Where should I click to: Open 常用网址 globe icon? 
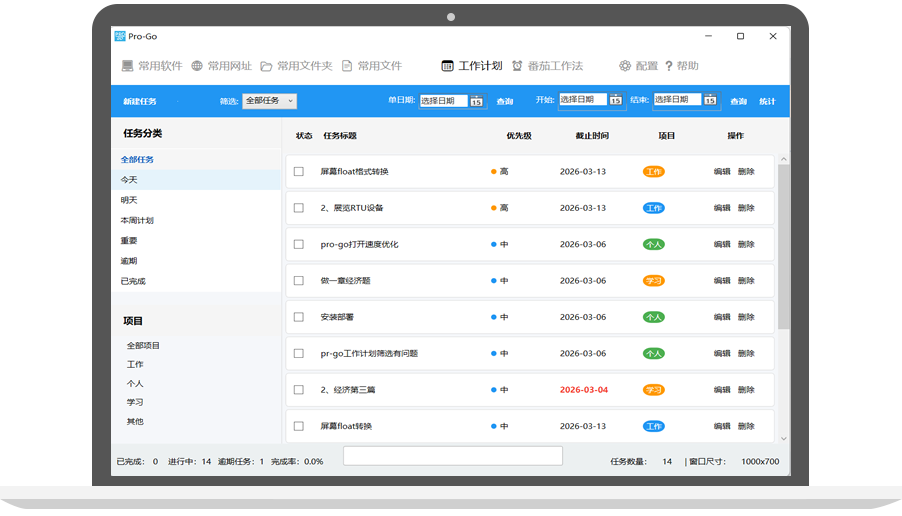click(197, 66)
